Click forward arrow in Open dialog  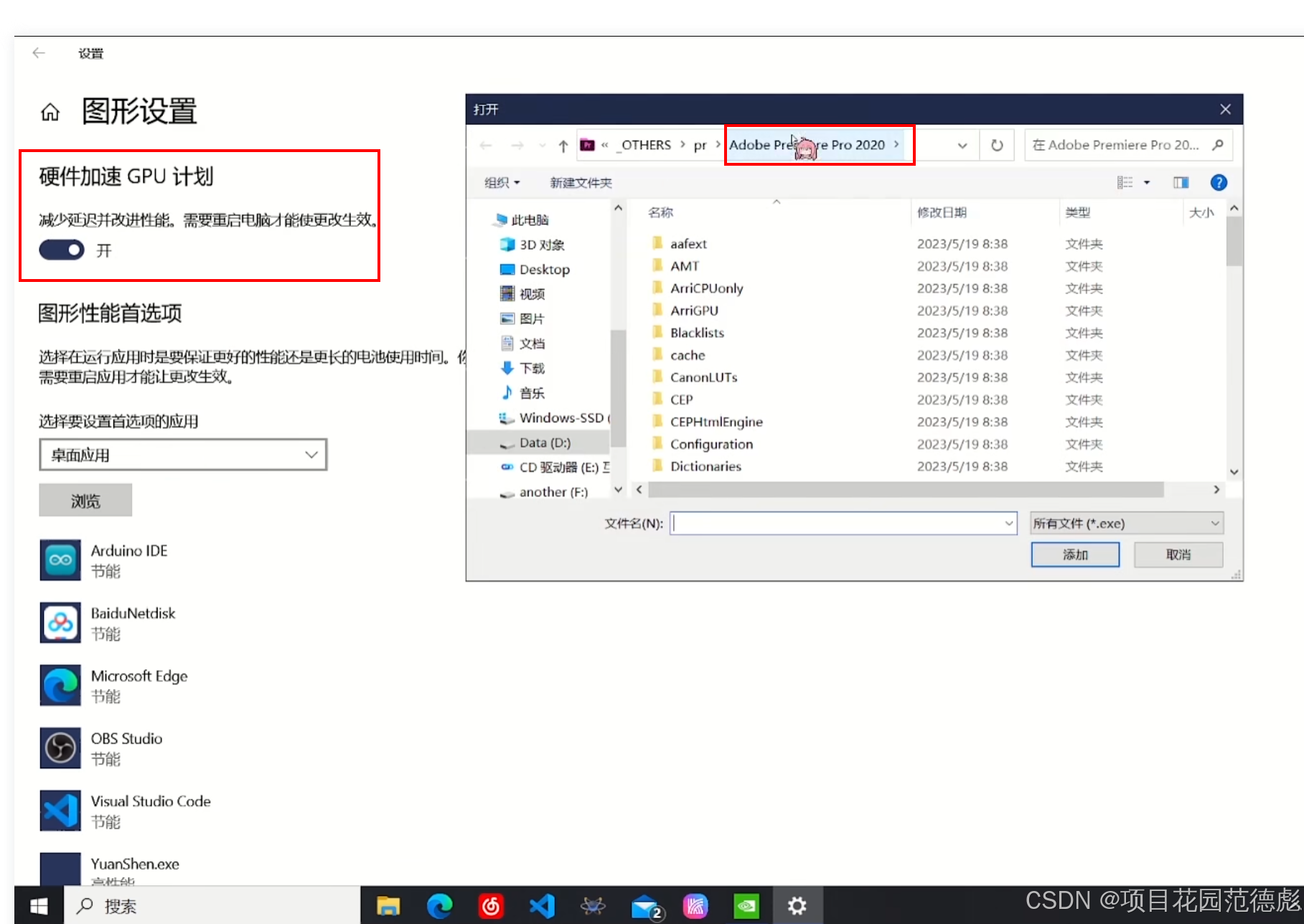click(x=517, y=146)
